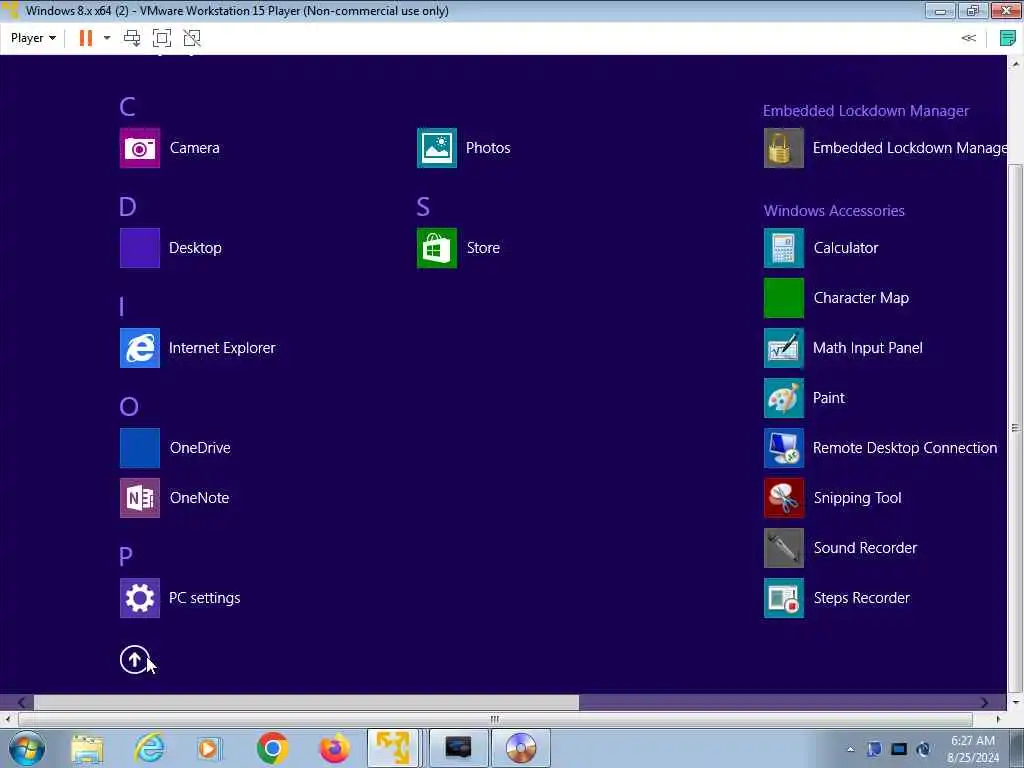Launch Paint palette icon

click(x=784, y=398)
